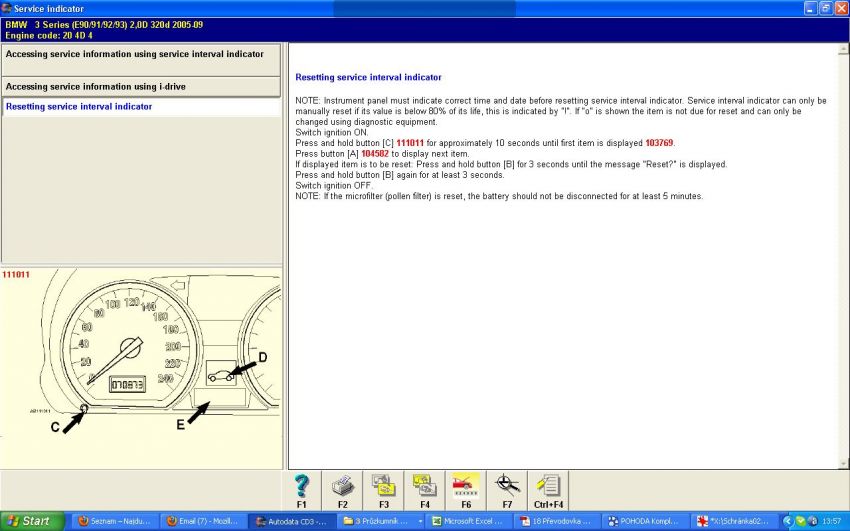The image size is (850, 531).
Task: Click the red 111011 label above diagram
Action: tap(16, 275)
